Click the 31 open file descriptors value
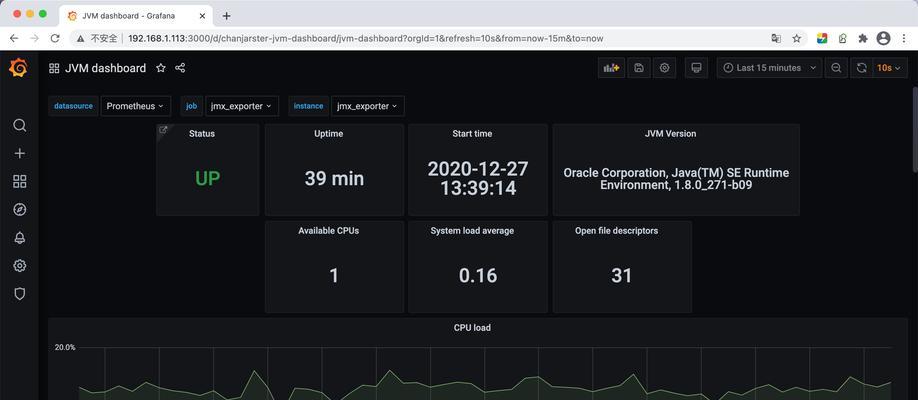918x400 pixels. coord(622,275)
